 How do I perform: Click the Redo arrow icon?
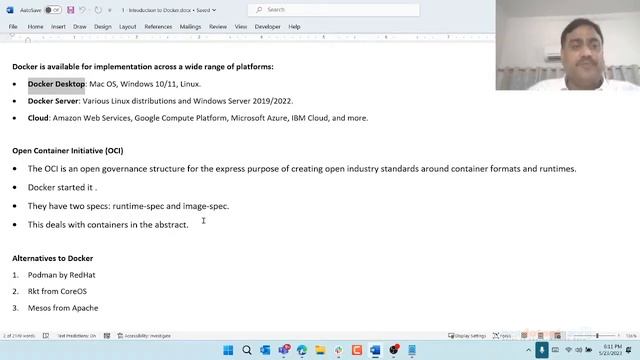pos(98,10)
